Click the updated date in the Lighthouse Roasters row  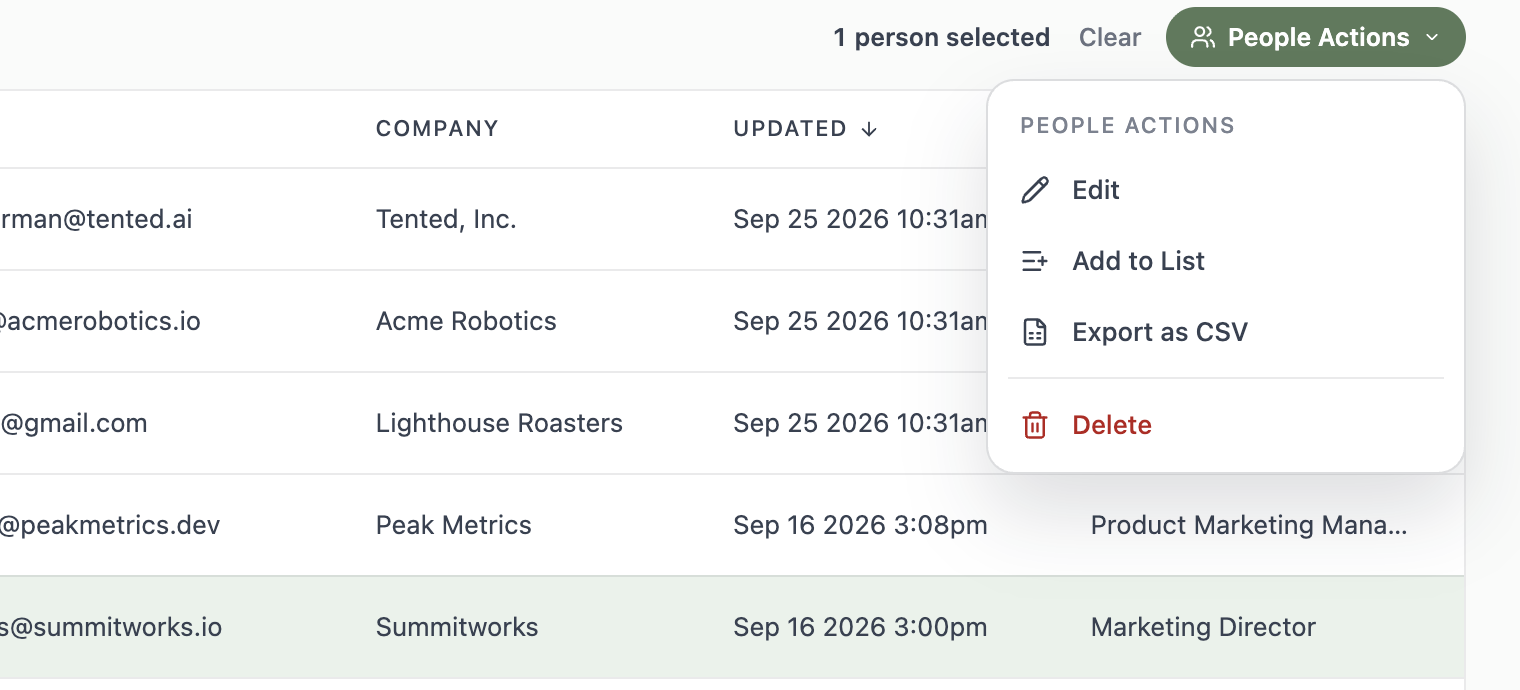point(860,423)
